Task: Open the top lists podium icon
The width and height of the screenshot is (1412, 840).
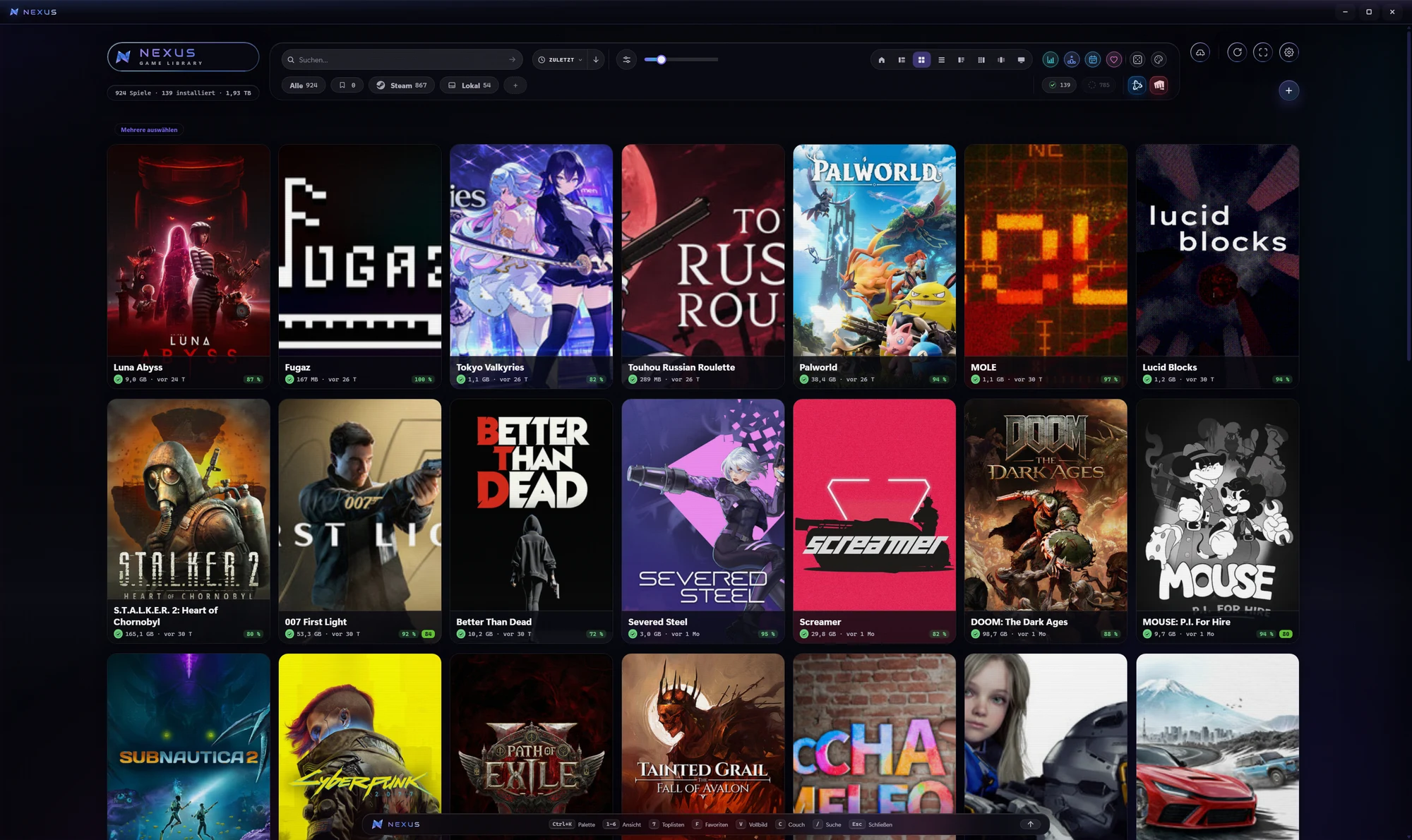Action: (x=1072, y=60)
